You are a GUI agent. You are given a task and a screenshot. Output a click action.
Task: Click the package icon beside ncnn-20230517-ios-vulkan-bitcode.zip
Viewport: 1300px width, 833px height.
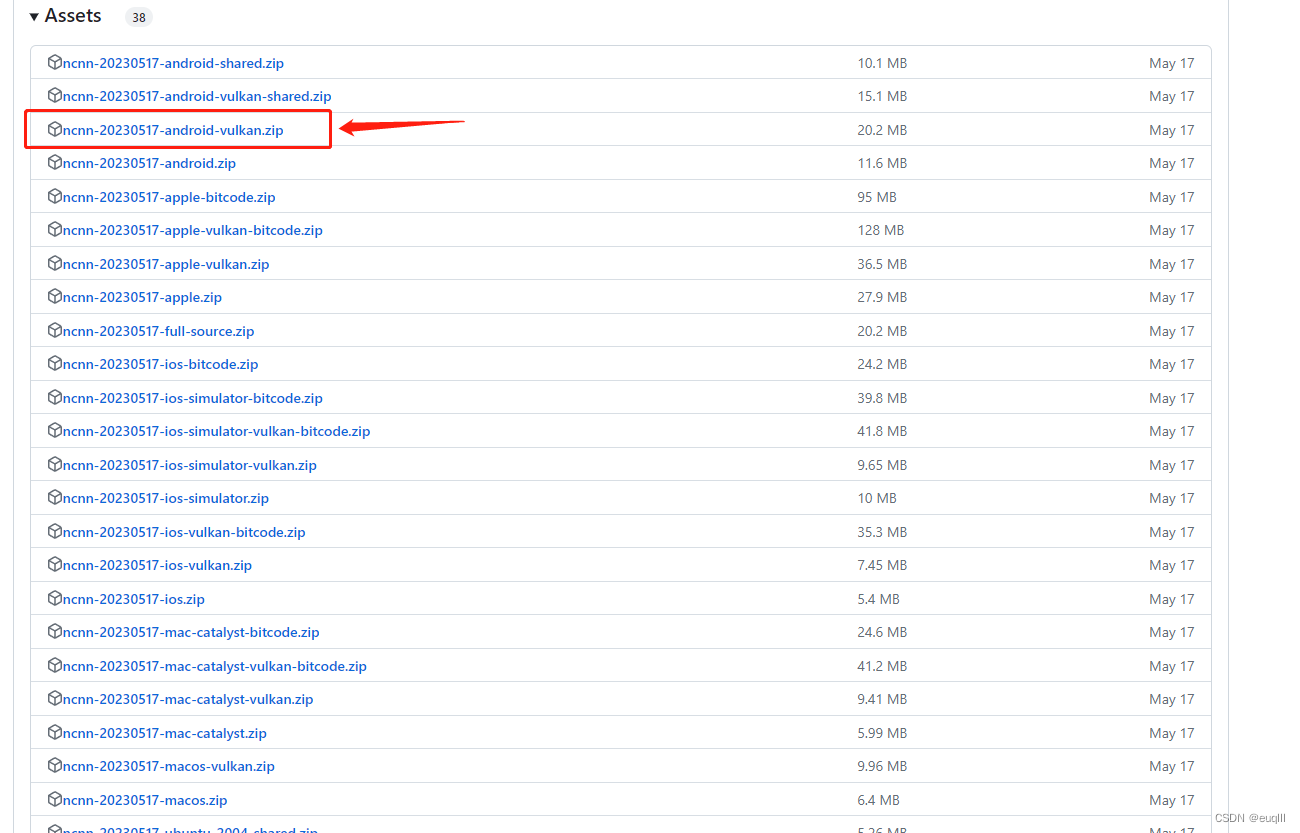[x=55, y=532]
